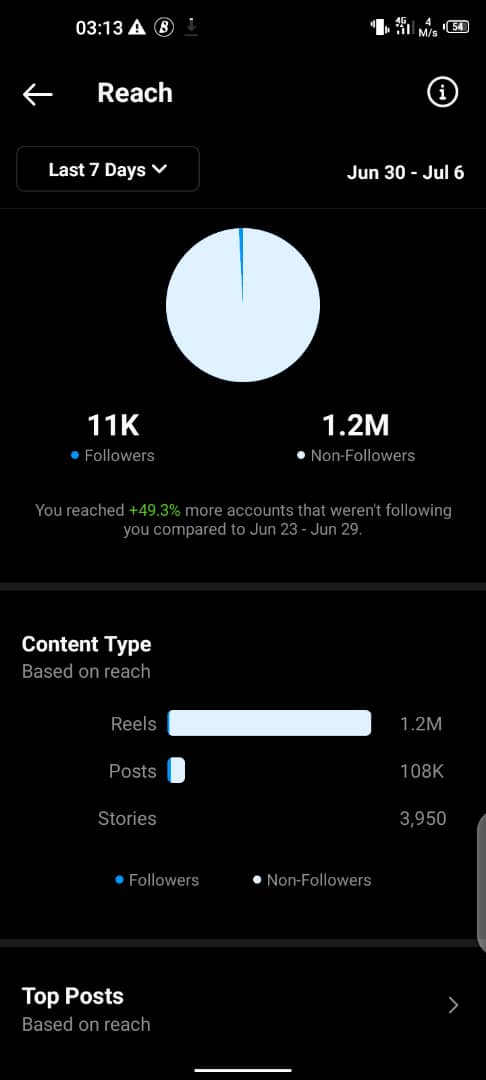Viewport: 486px width, 1080px height.
Task: Tap the white Non-Followers dot under pie chart
Action: (301, 455)
